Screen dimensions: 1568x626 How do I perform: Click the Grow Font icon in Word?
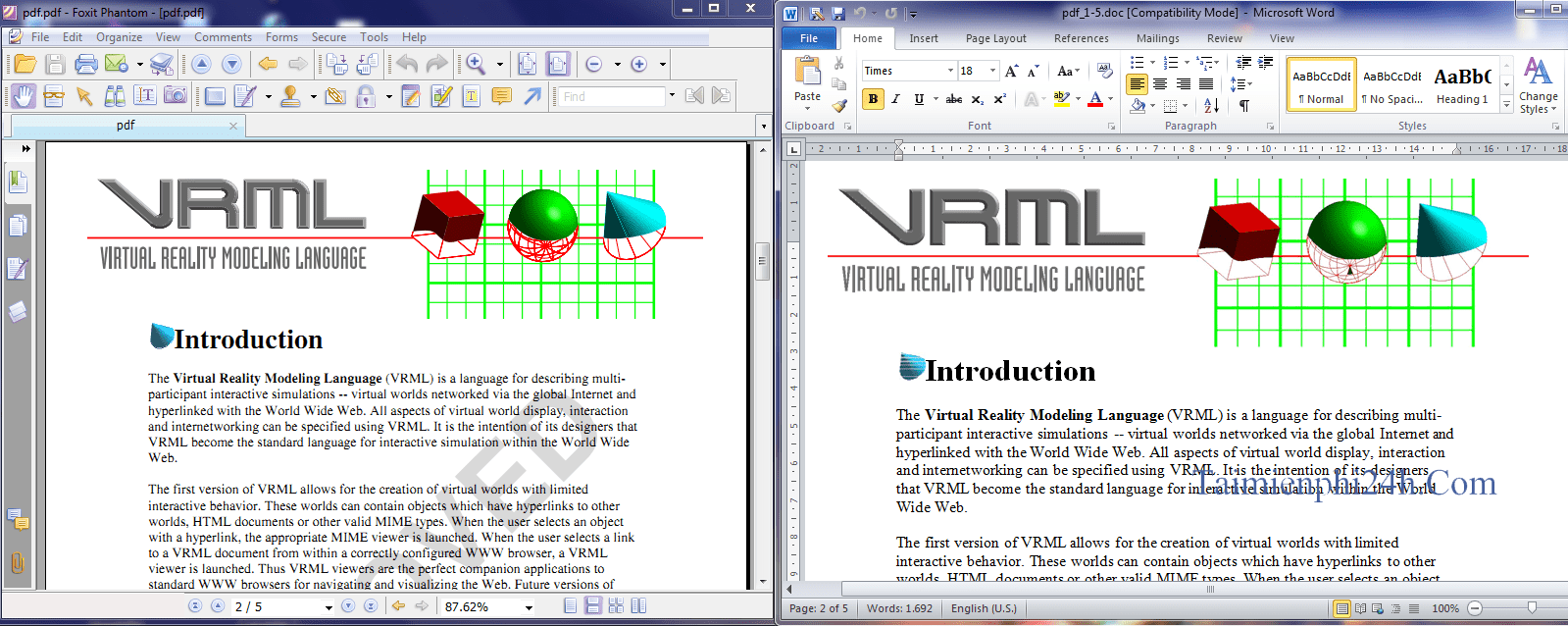click(x=1011, y=71)
